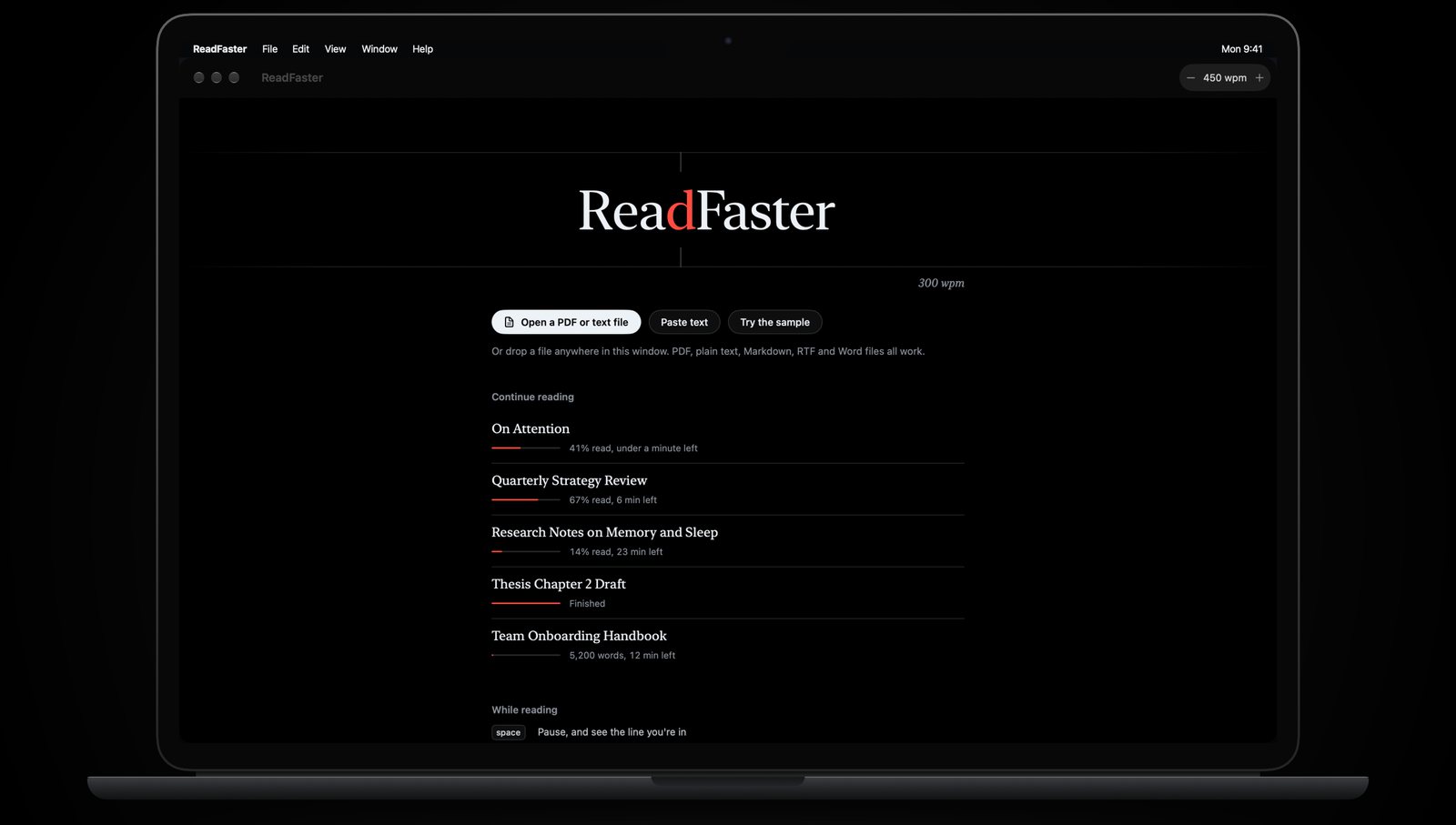Screen dimensions: 1456x825
Task: Click Quarterly Strategy Review progress bar
Action: point(526,500)
